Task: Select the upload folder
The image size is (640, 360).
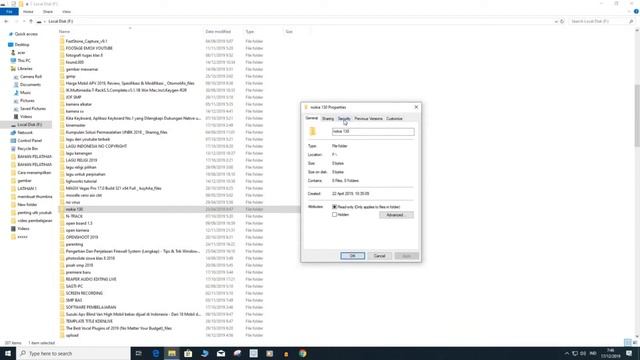Action: coord(72,335)
